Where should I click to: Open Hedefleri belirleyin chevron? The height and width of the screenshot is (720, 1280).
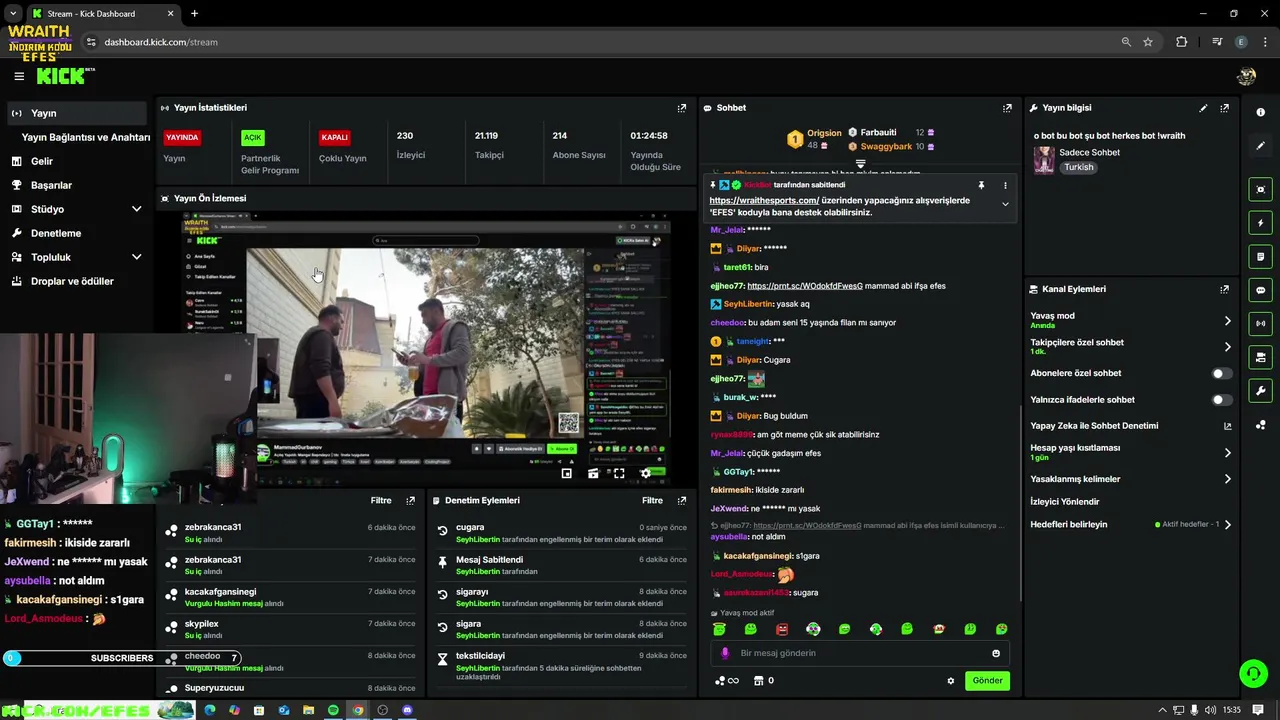pyautogui.click(x=1227, y=524)
